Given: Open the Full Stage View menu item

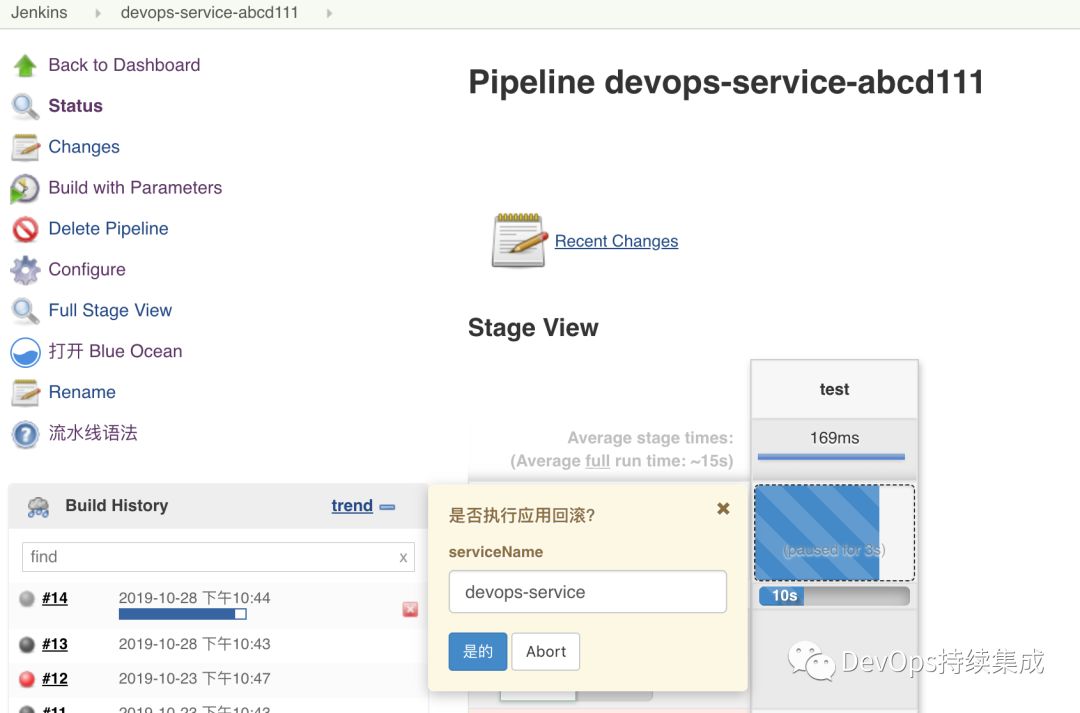Looking at the screenshot, I should pyautogui.click(x=110, y=311).
